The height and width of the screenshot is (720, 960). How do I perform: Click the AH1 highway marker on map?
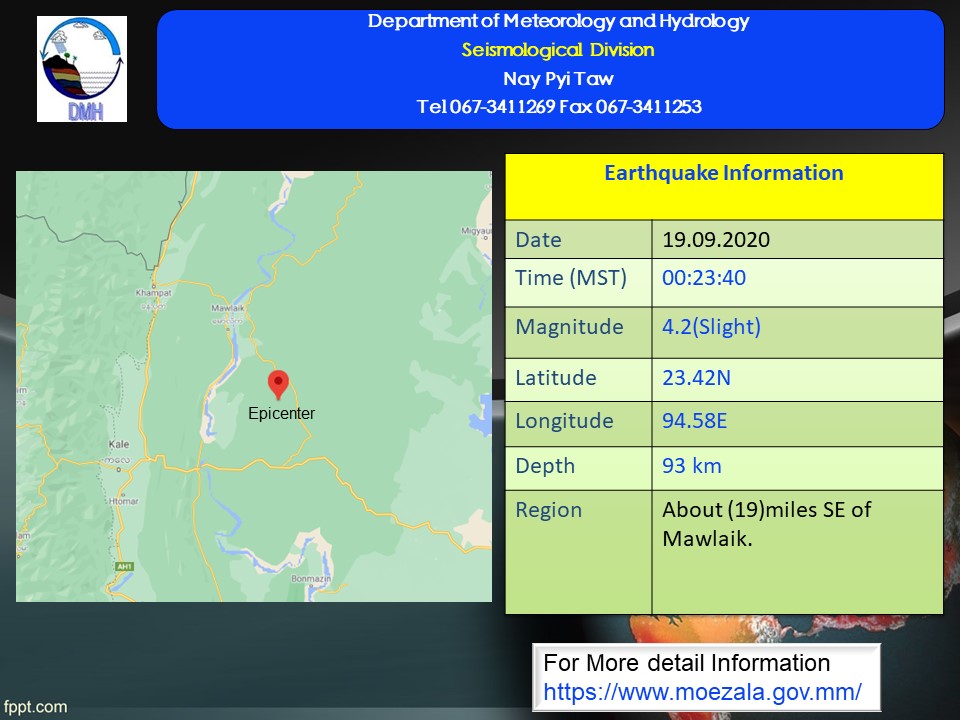[x=125, y=566]
